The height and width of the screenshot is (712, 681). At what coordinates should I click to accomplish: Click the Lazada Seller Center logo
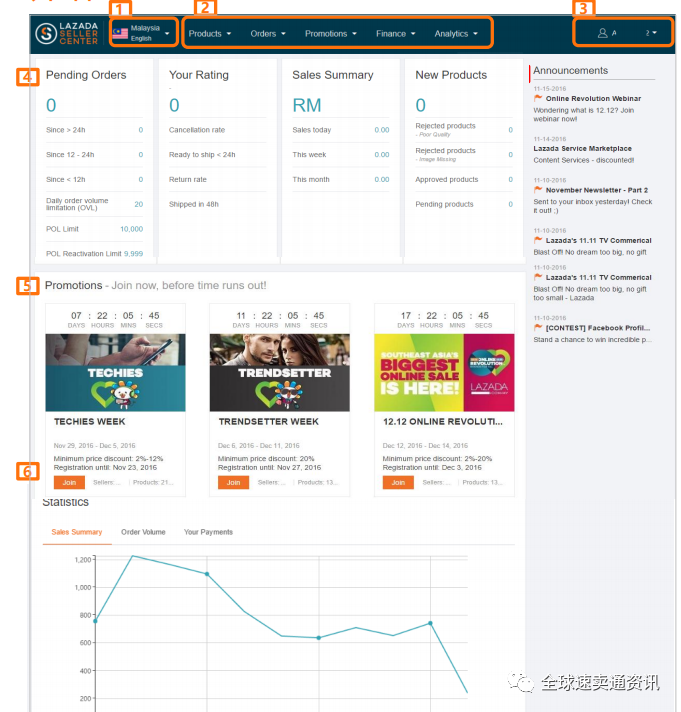point(67,34)
